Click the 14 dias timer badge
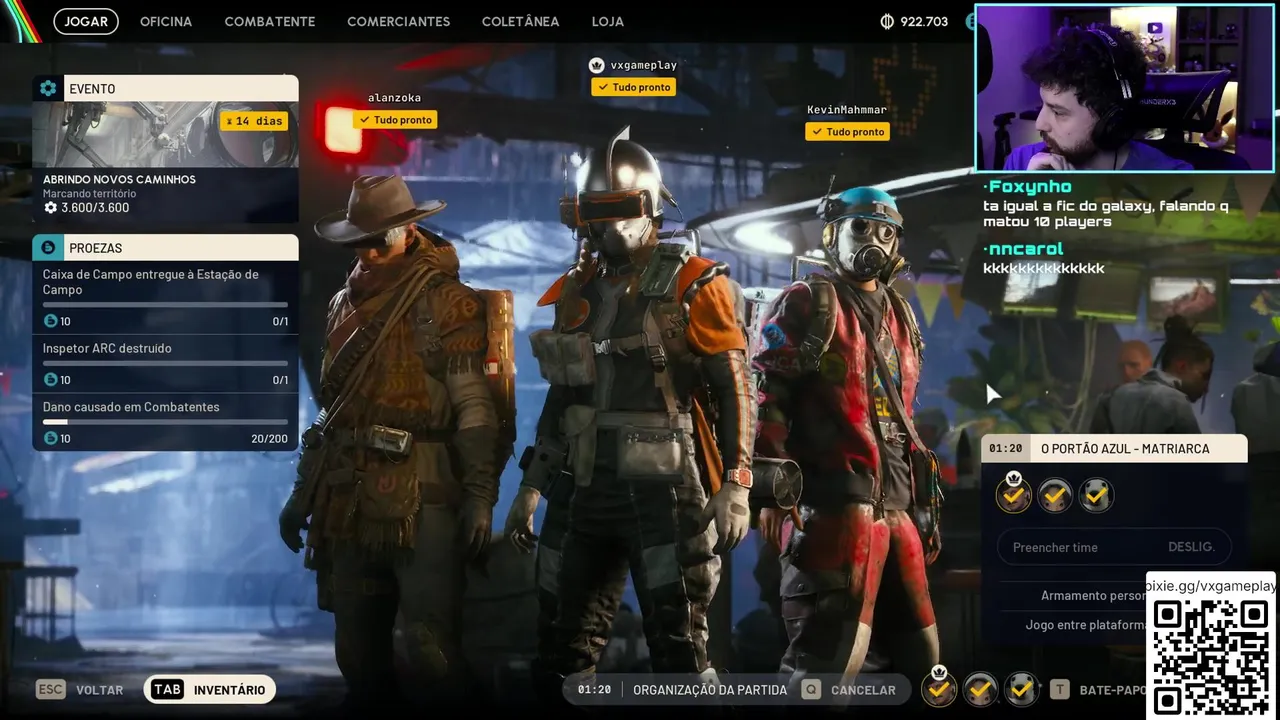Viewport: 1280px width, 720px height. pyautogui.click(x=254, y=121)
